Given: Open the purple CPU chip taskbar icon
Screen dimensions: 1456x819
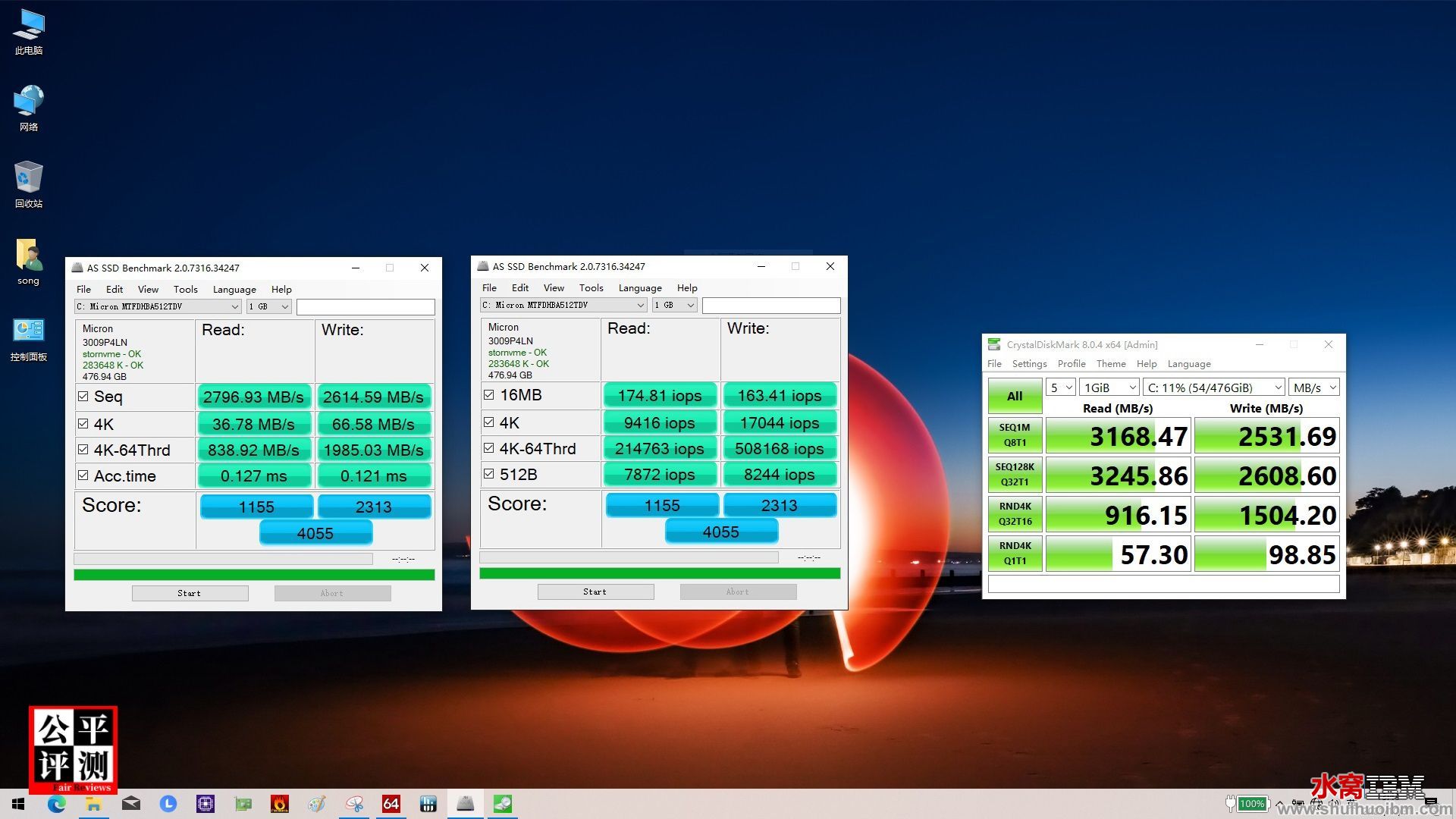Looking at the screenshot, I should click(206, 804).
